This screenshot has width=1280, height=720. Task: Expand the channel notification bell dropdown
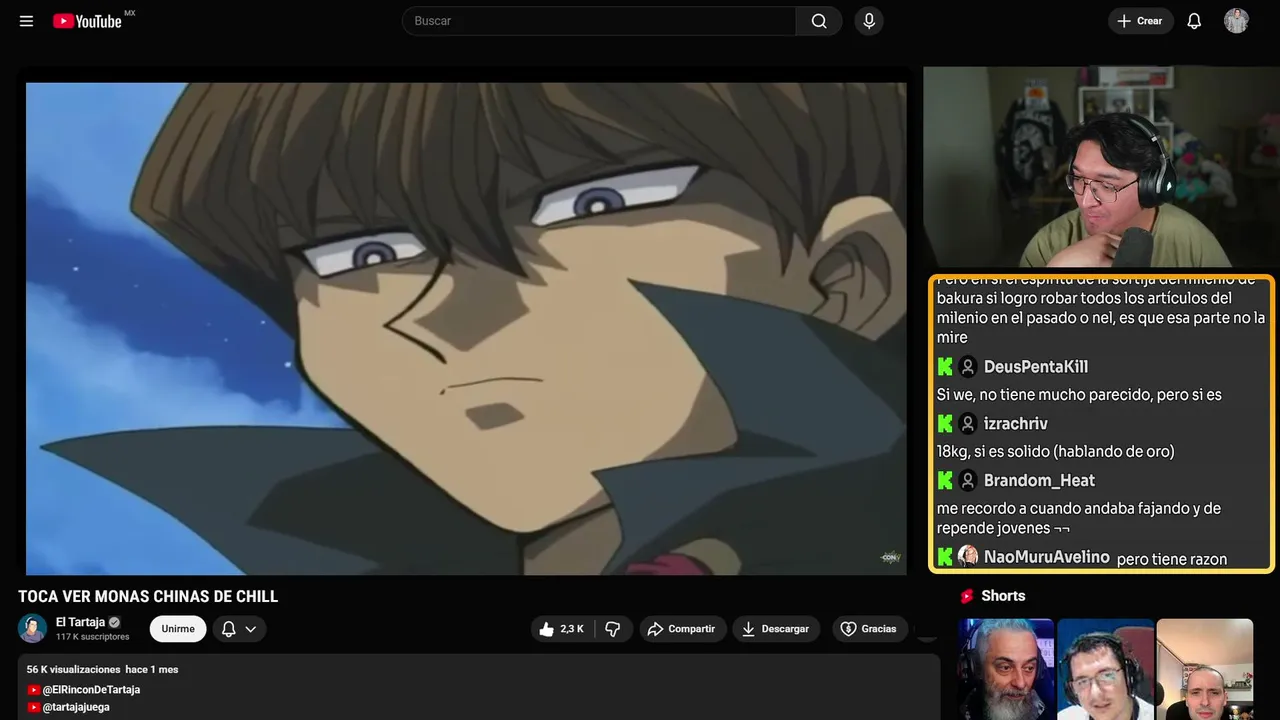coord(239,629)
